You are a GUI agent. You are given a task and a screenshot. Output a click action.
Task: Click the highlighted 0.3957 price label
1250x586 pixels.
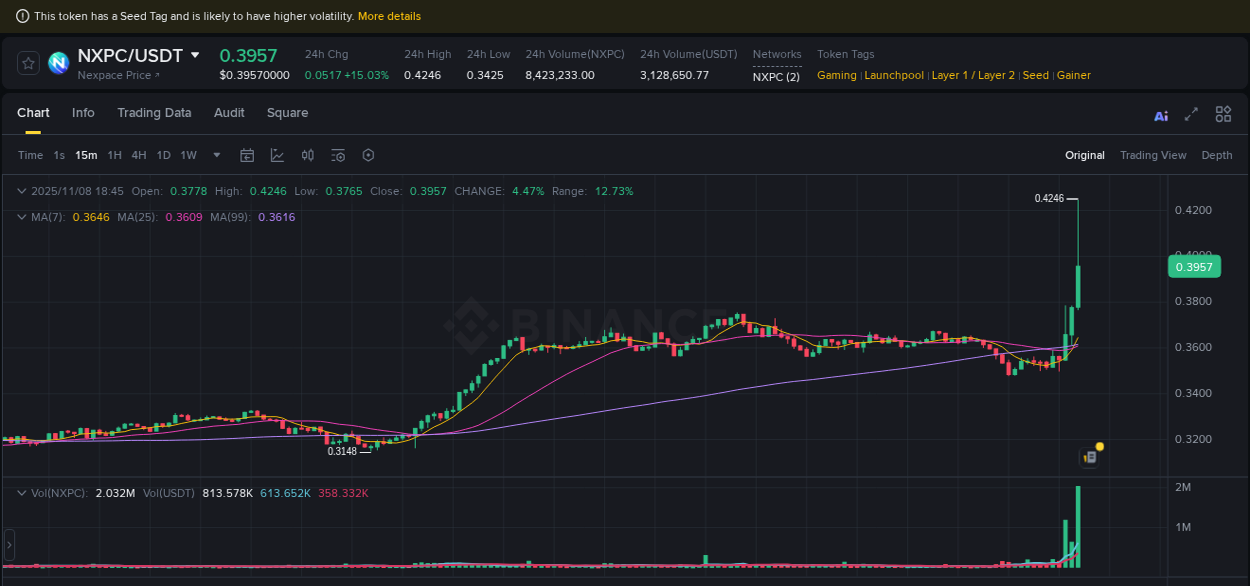[x=1195, y=266]
